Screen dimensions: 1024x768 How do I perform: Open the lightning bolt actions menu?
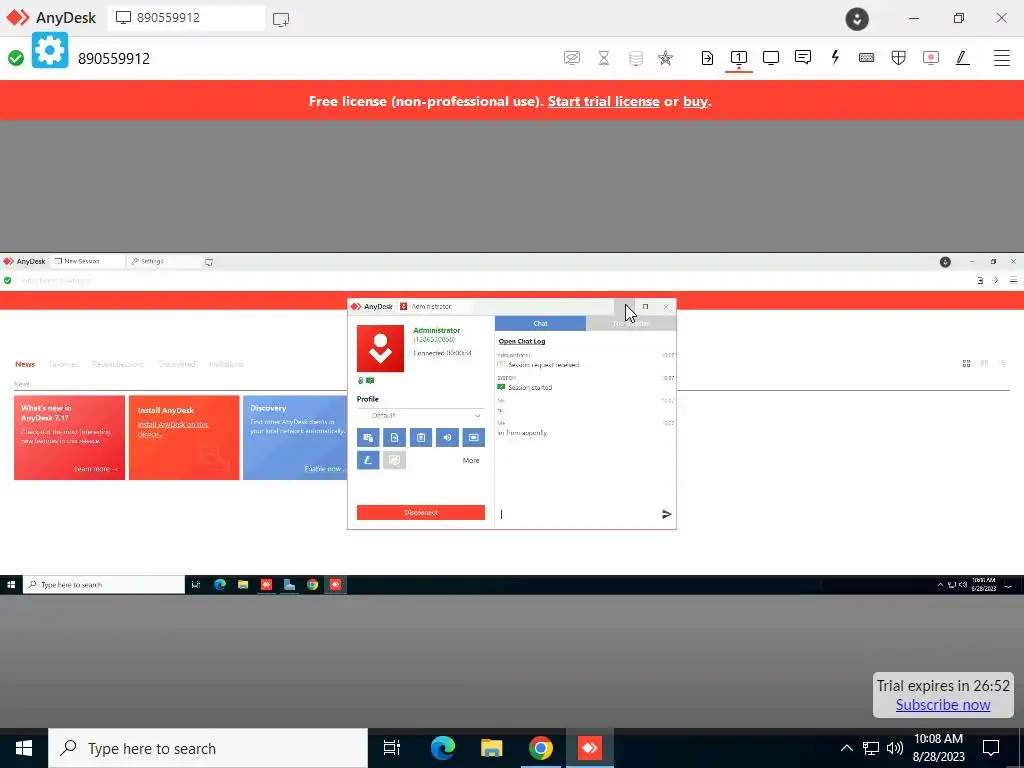coord(835,57)
